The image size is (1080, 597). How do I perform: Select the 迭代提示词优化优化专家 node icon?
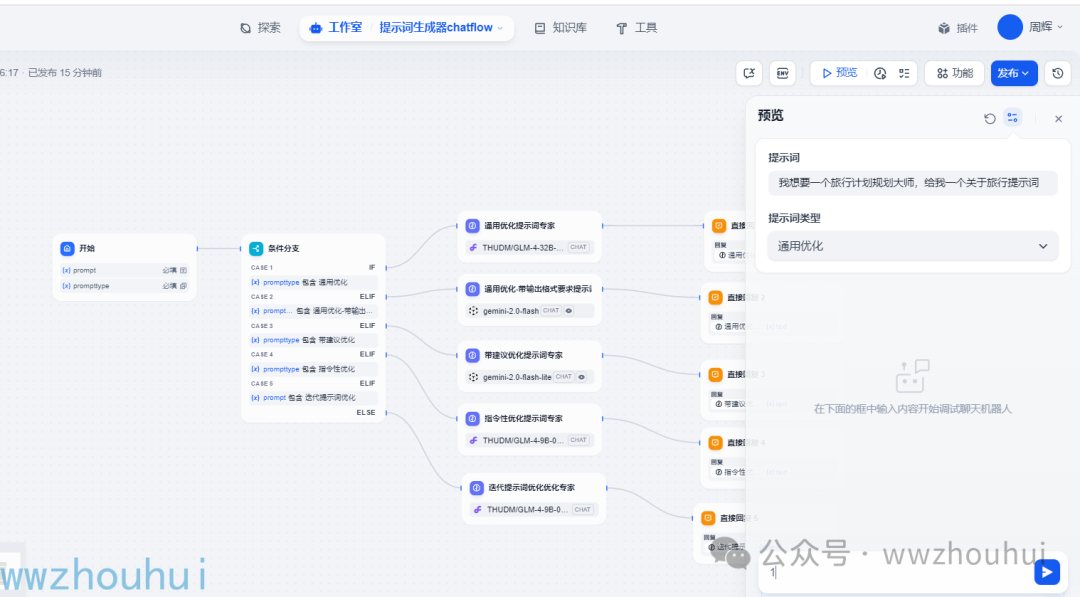pos(477,488)
